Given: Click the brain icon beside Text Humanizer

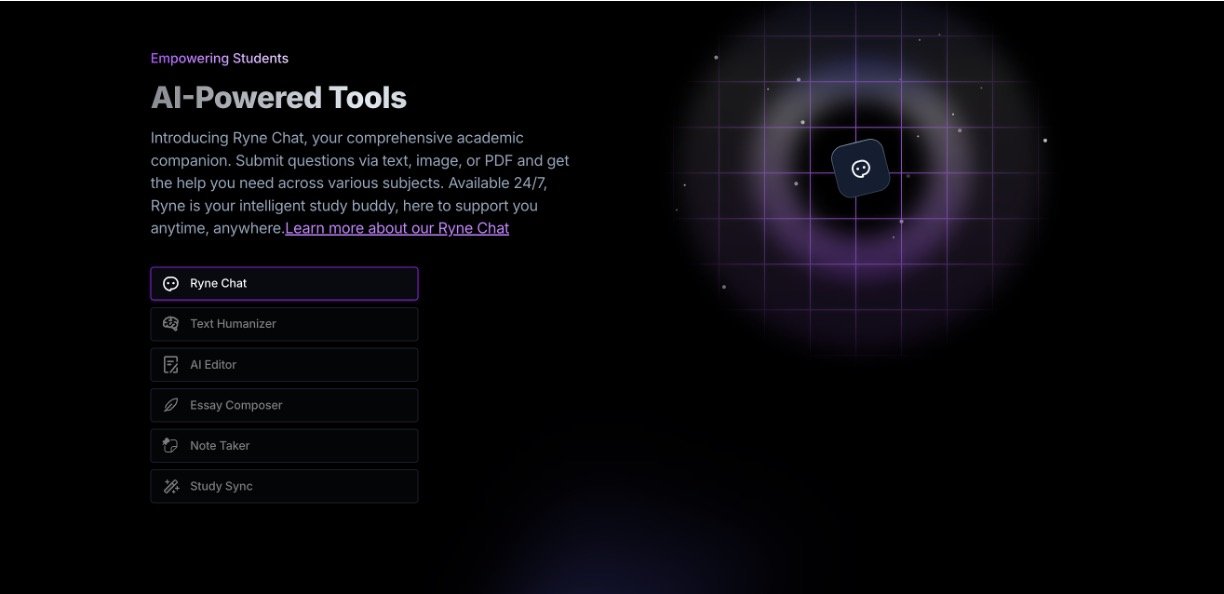Looking at the screenshot, I should pyautogui.click(x=171, y=324).
